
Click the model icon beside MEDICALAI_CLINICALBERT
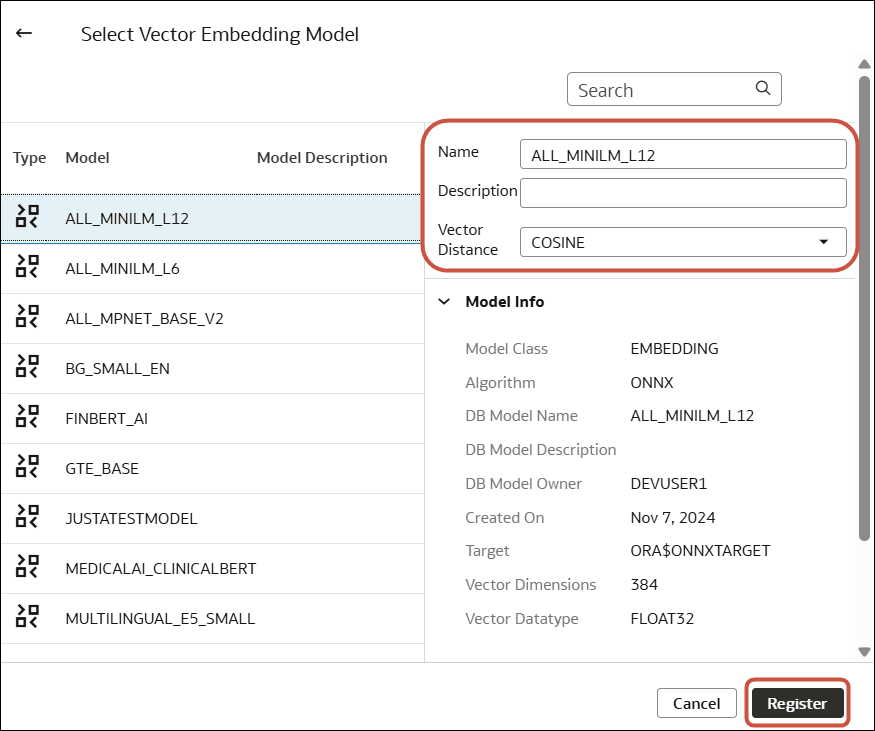click(27, 568)
